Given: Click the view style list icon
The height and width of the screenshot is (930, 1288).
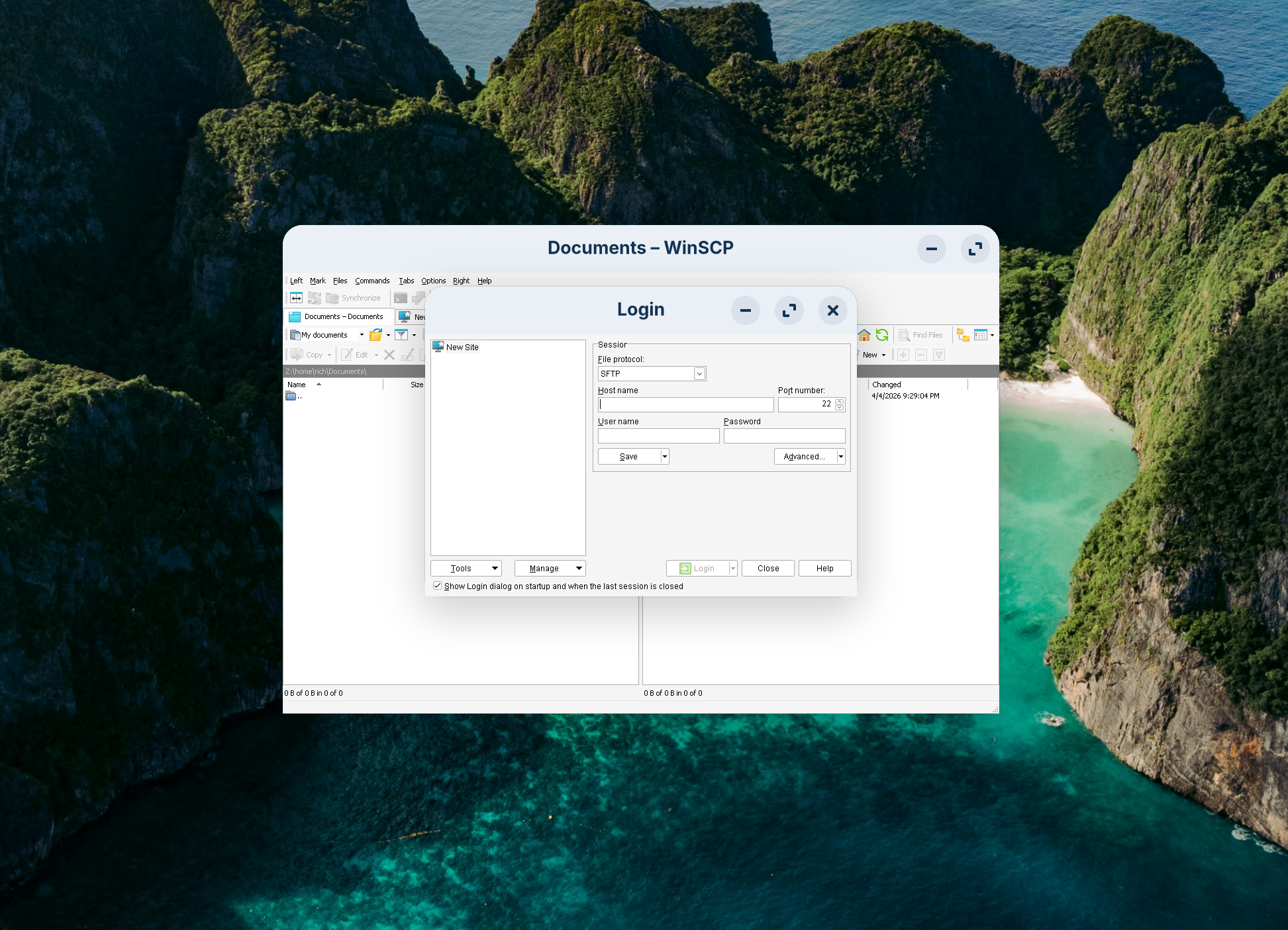Looking at the screenshot, I should point(981,335).
